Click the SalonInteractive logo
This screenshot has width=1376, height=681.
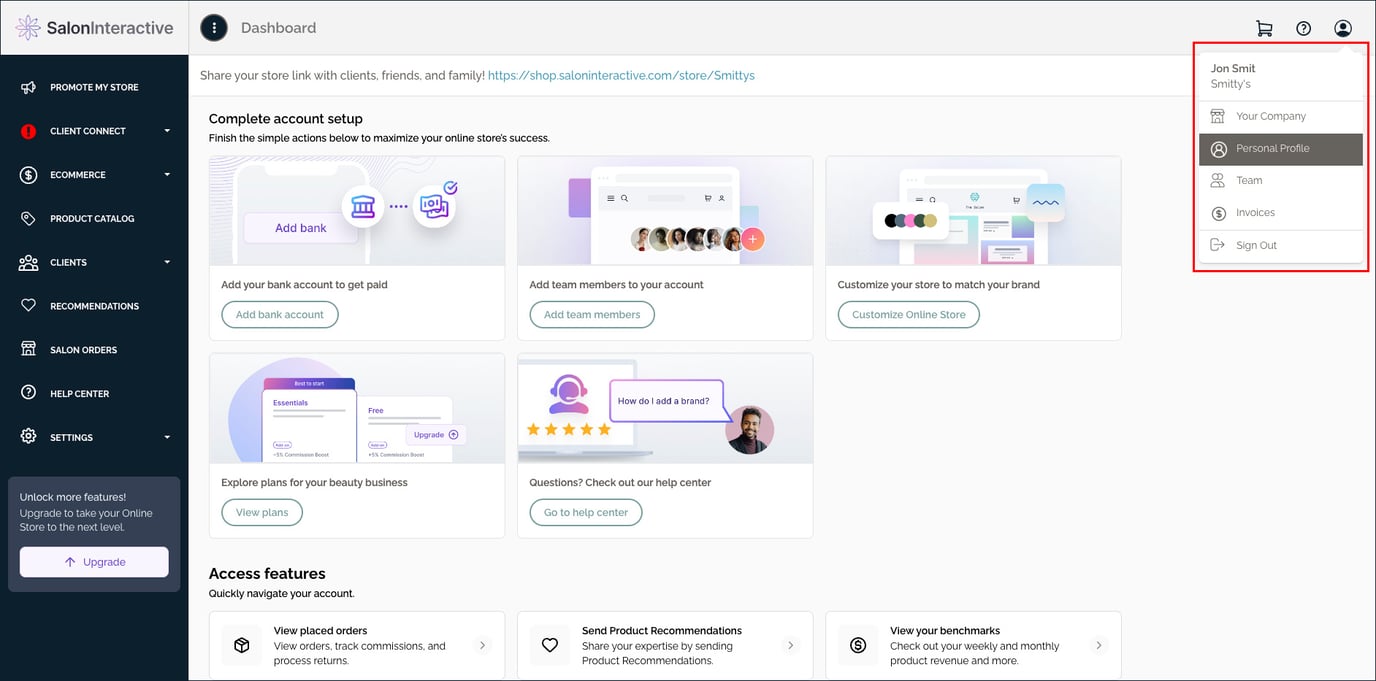point(94,28)
